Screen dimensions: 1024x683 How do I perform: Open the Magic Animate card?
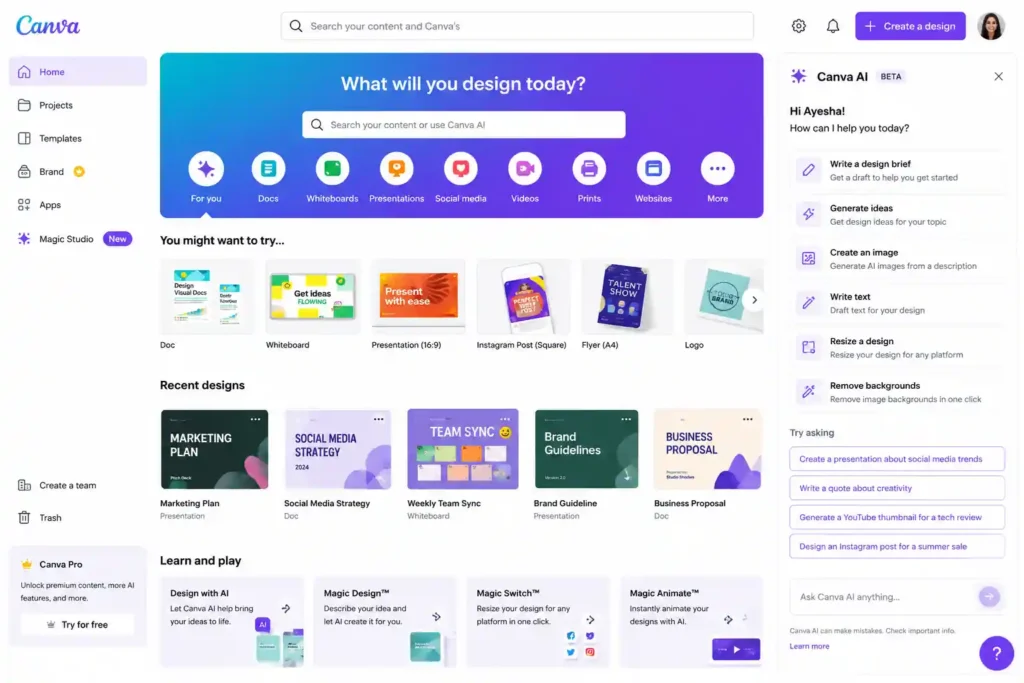coord(692,622)
